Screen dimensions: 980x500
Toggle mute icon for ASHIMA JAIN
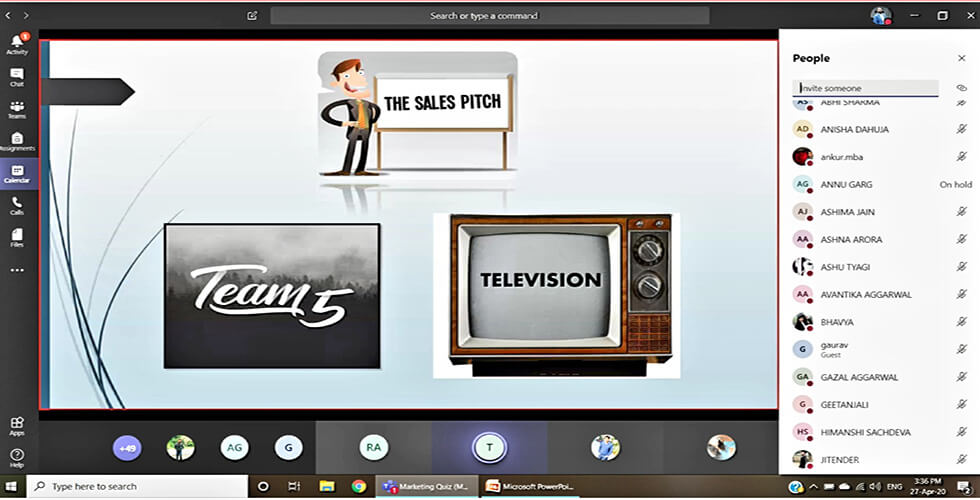coord(961,212)
